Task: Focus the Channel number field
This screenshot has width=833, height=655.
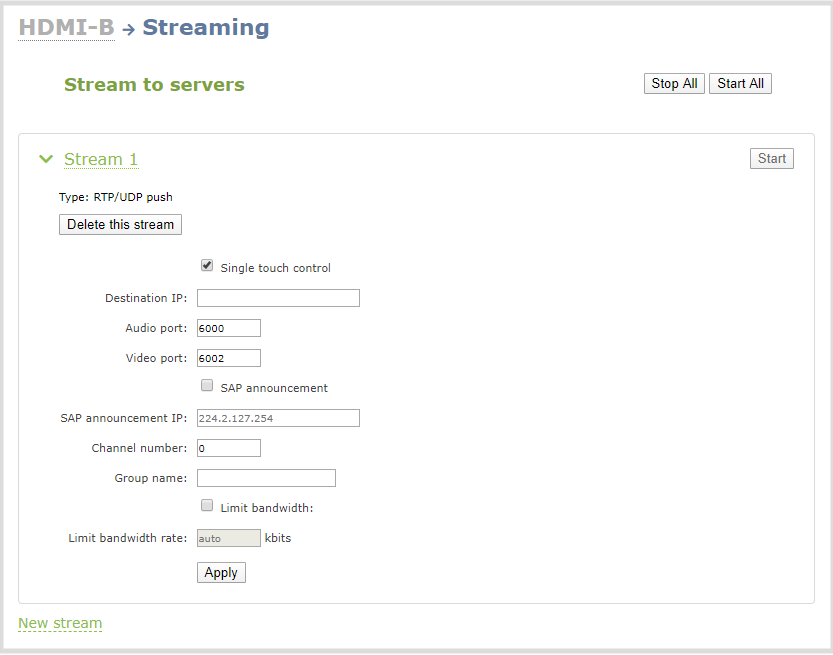Action: coord(229,448)
